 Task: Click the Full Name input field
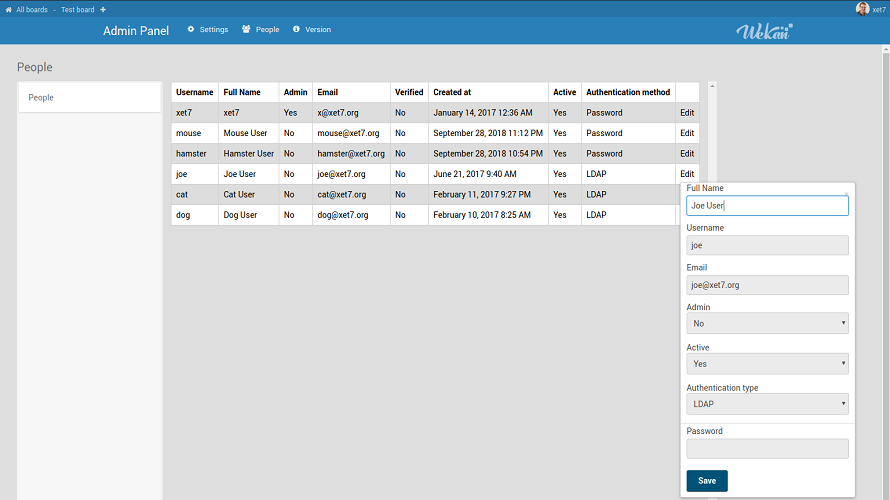pos(767,205)
